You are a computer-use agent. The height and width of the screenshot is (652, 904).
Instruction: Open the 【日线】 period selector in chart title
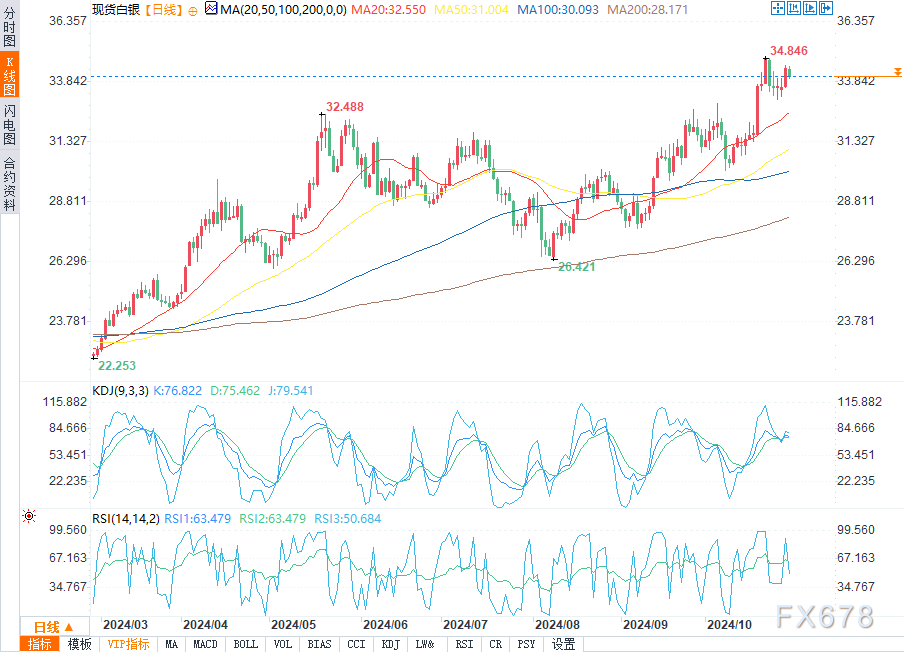coord(161,10)
